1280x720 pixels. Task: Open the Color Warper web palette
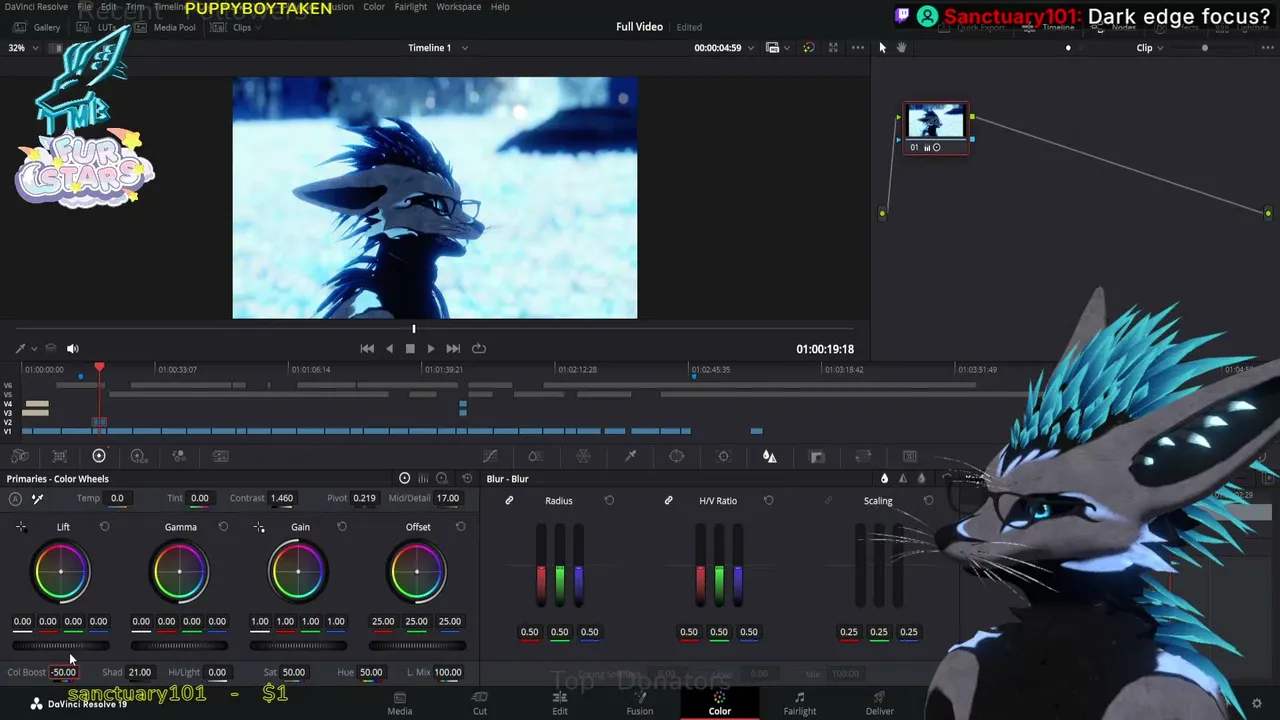coord(583,456)
